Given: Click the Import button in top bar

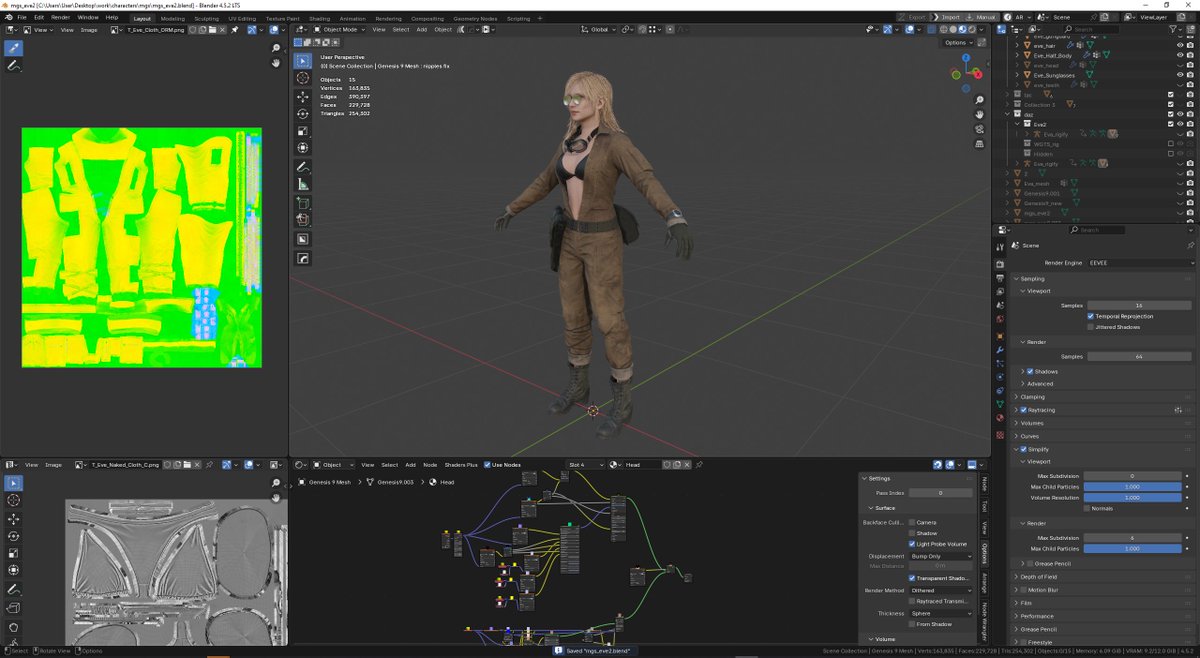Looking at the screenshot, I should coord(950,17).
